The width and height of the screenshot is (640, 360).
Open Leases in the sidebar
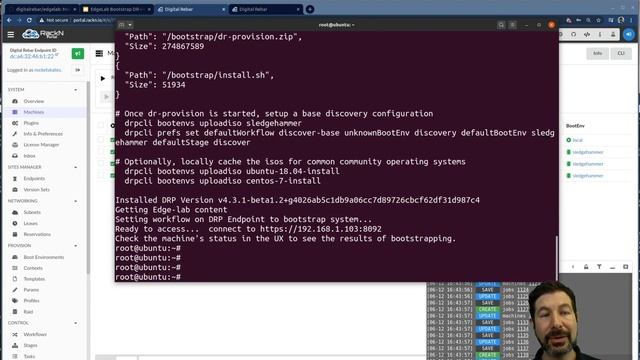pos(31,224)
